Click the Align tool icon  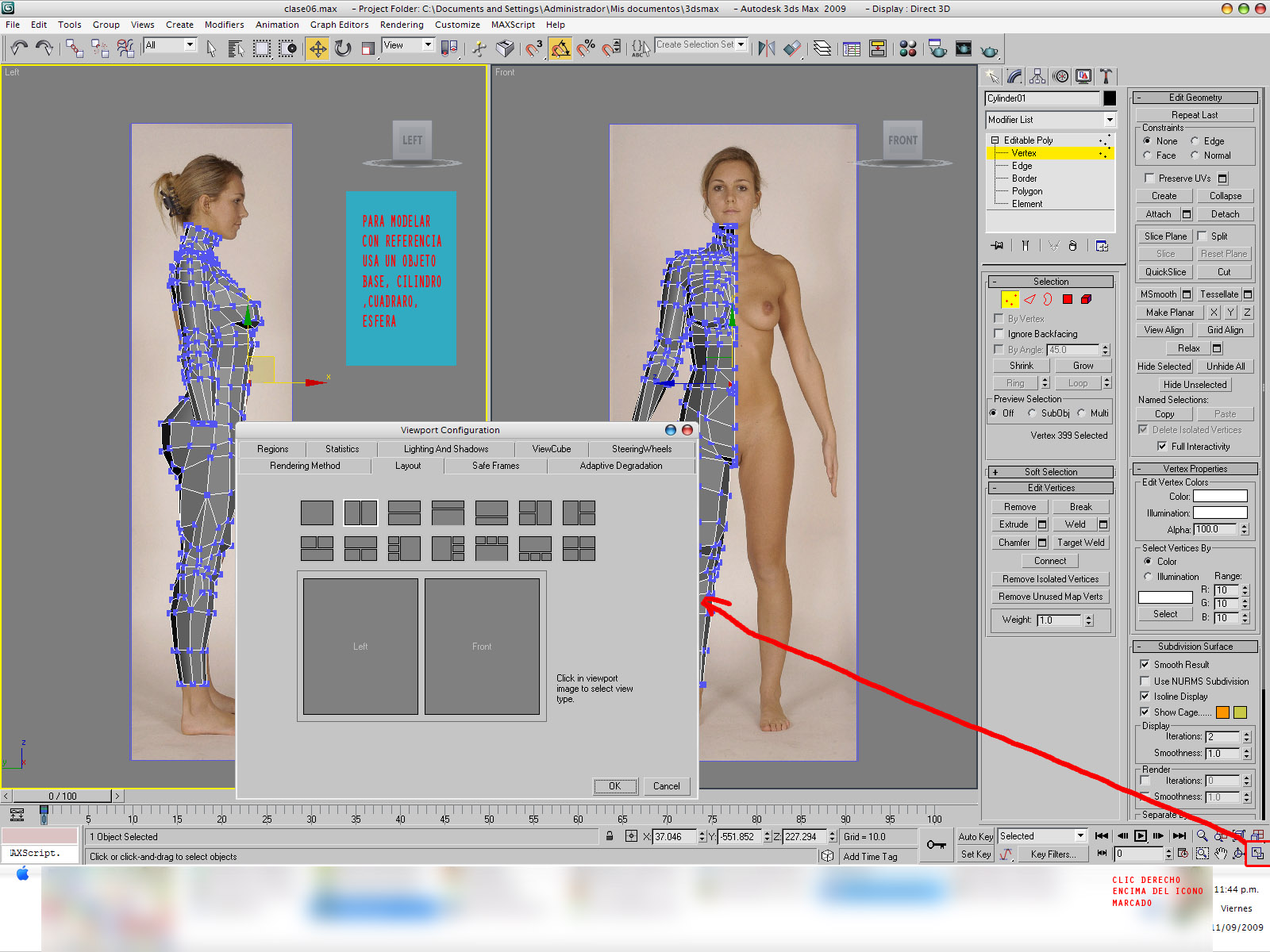(x=792, y=48)
